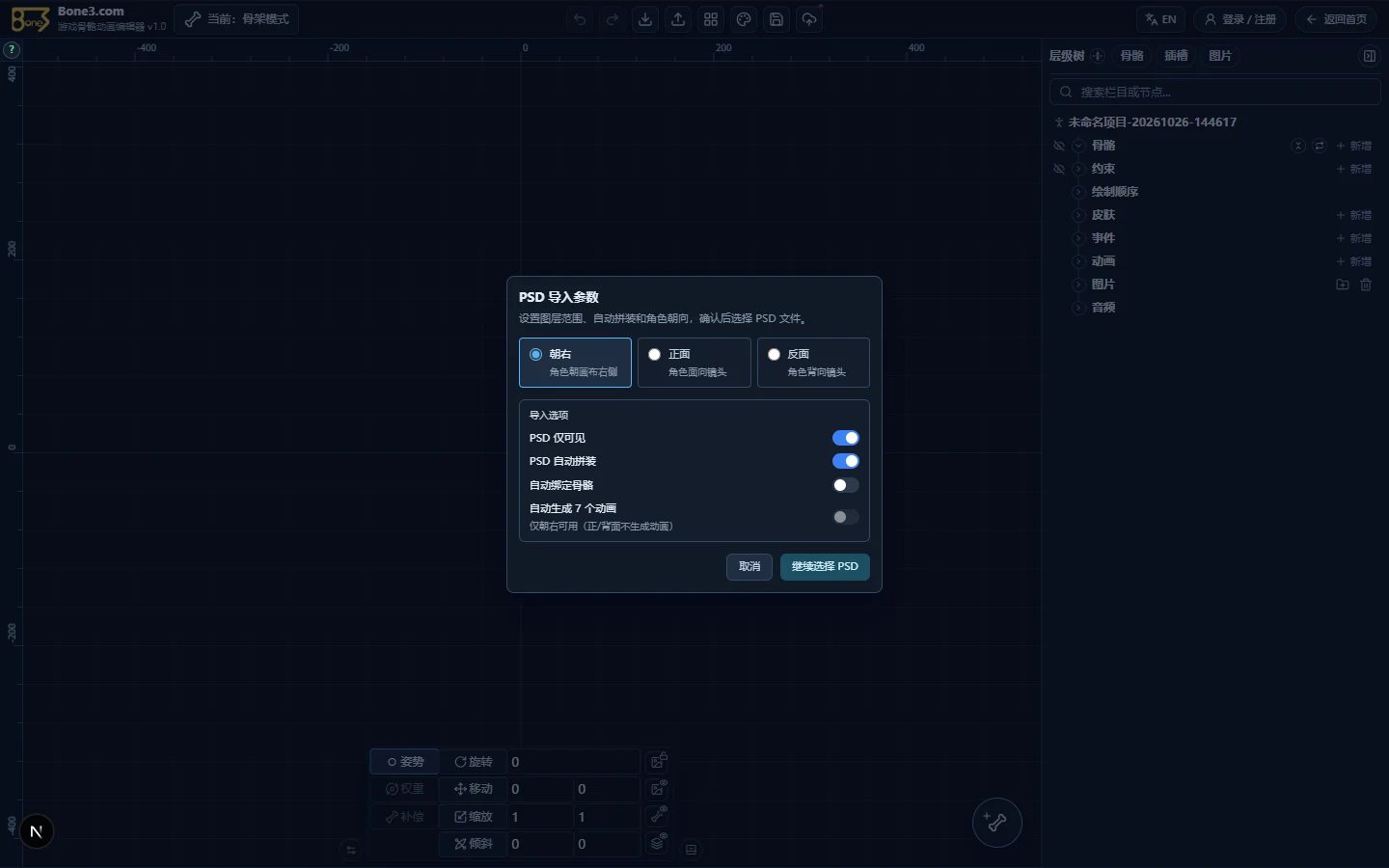The height and width of the screenshot is (868, 1389).
Task: Click the add-folder icon in 图片 row
Action: click(1342, 285)
